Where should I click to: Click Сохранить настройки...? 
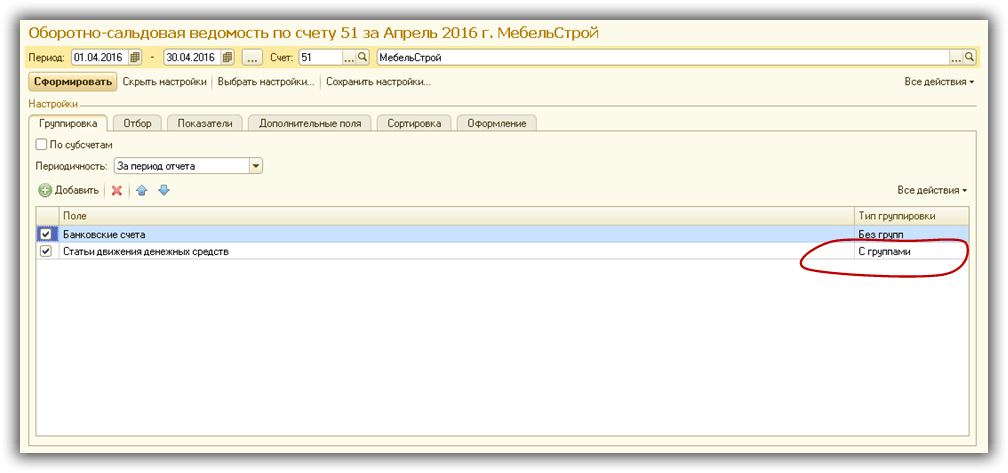[x=378, y=82]
